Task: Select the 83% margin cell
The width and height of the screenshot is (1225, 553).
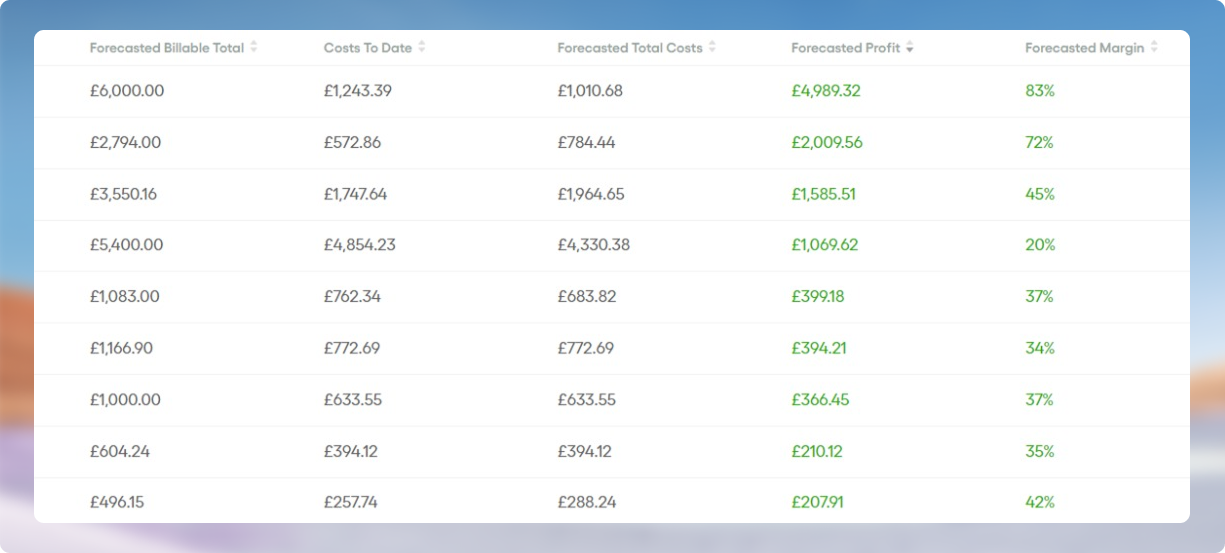Action: click(x=1040, y=91)
